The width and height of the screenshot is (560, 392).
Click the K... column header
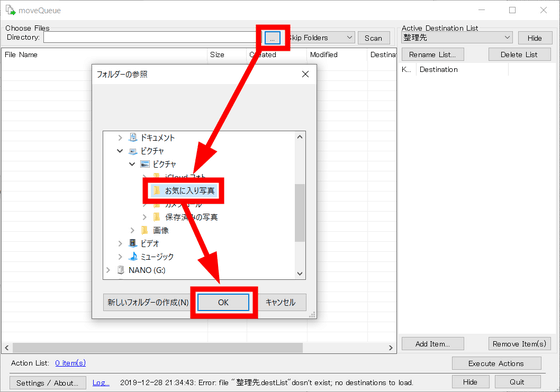(407, 70)
